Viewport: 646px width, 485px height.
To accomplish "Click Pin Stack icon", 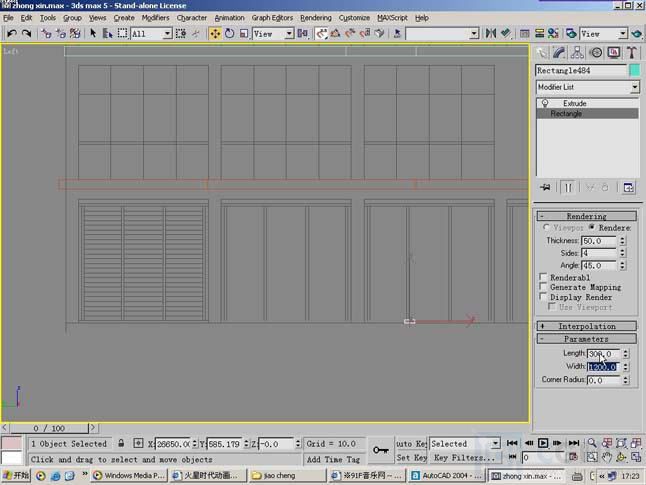I will pyautogui.click(x=545, y=187).
